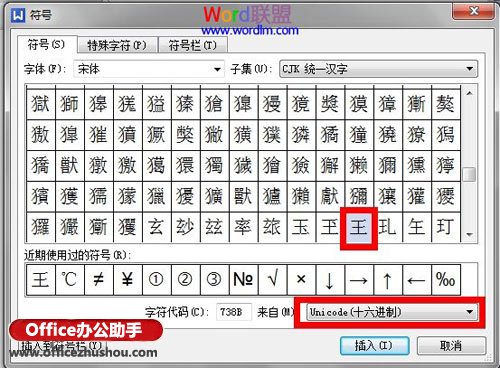Expand the 子集 subset dropdown
Viewport: 500px width, 368px height.
click(378, 69)
